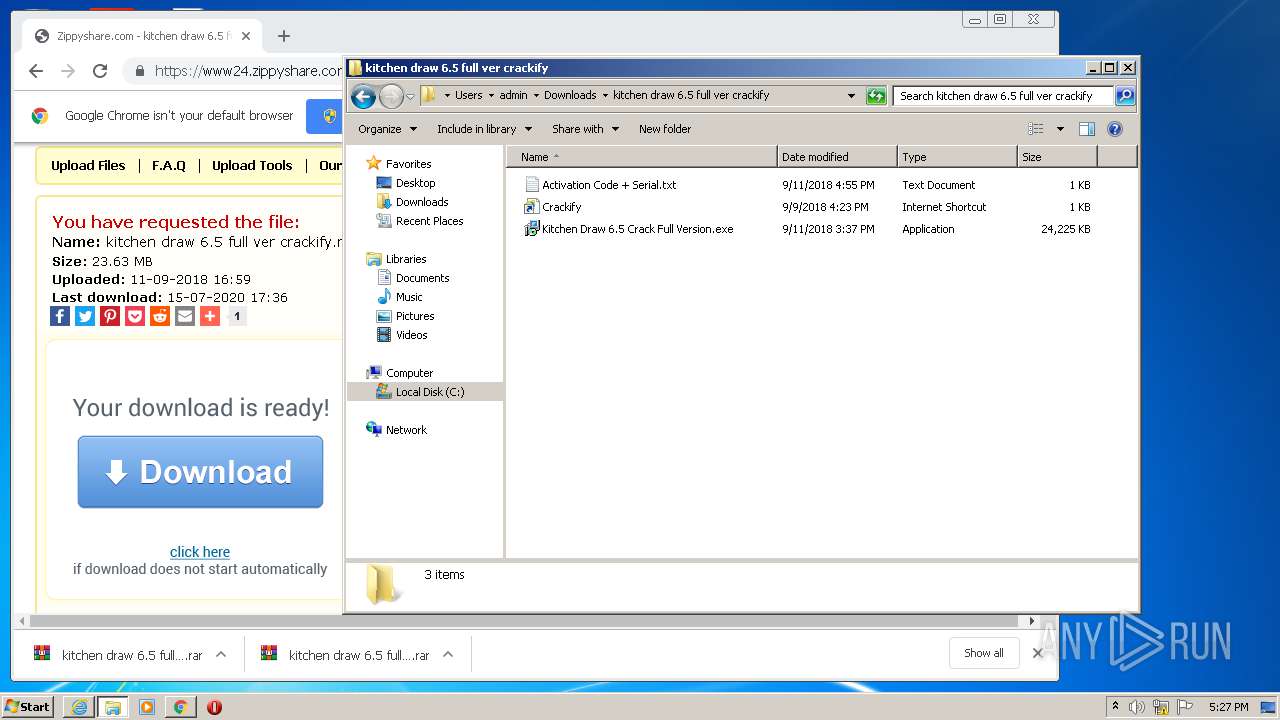Click New folder button
1280x720 pixels.
point(665,129)
